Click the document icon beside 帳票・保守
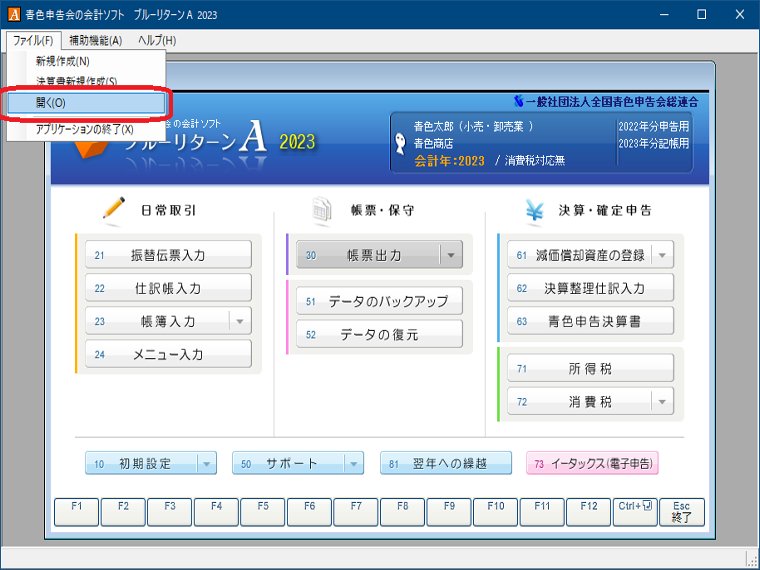The width and height of the screenshot is (760, 570). click(322, 210)
